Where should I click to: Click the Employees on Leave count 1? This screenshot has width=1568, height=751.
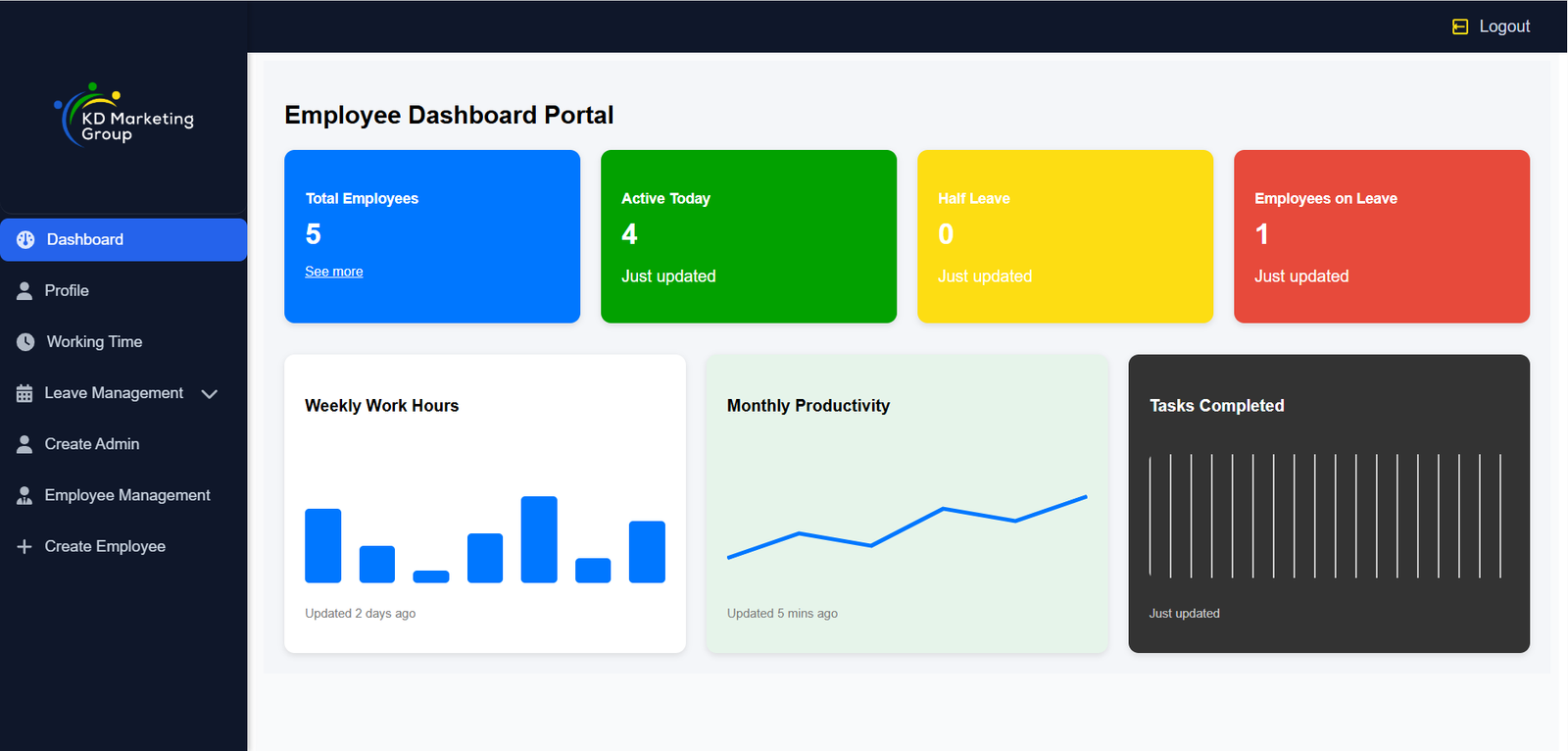click(1262, 234)
